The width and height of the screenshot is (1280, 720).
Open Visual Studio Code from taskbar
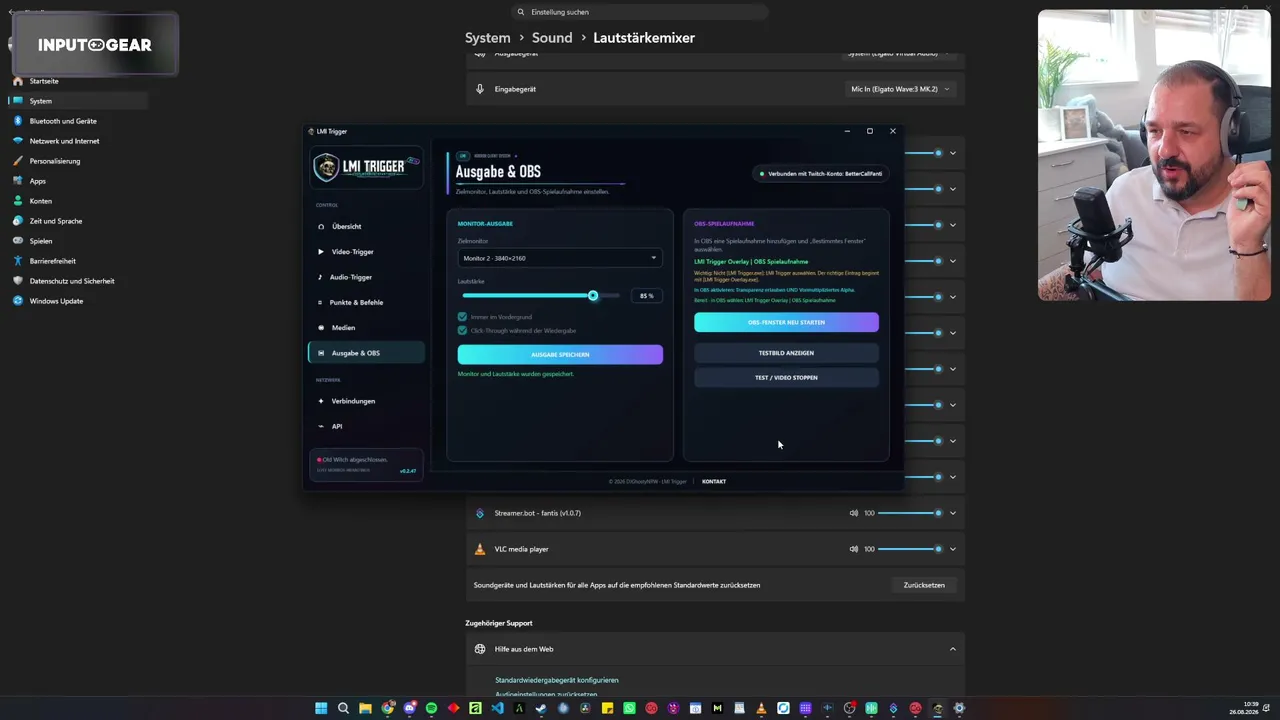click(x=497, y=708)
